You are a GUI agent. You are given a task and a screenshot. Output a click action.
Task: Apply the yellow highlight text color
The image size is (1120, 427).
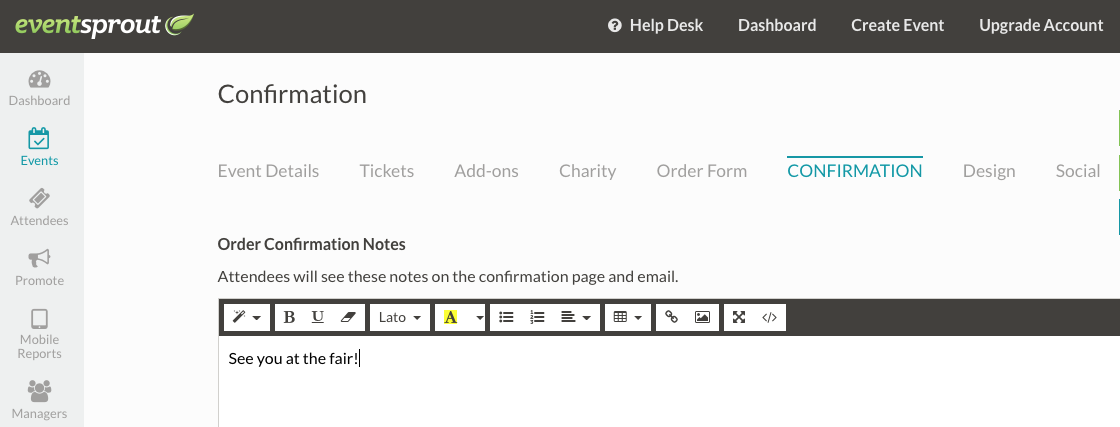451,317
